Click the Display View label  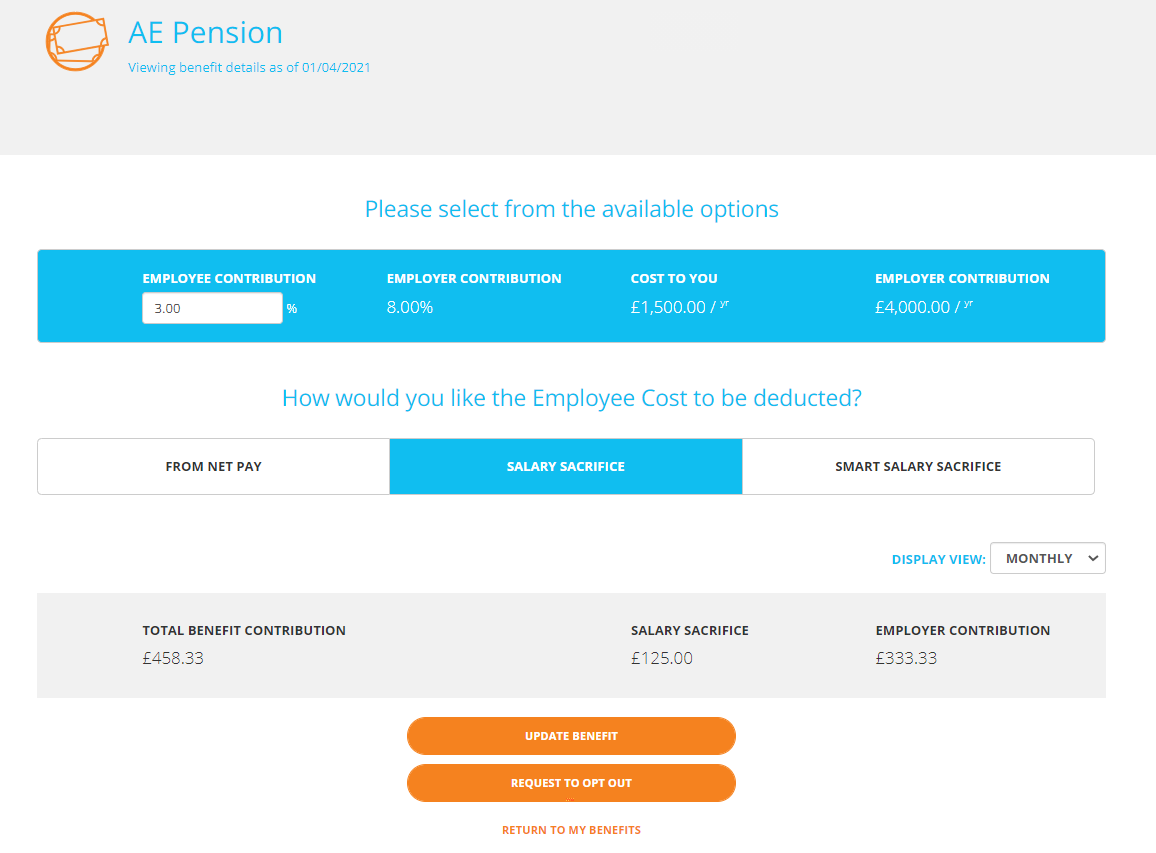tap(939, 560)
